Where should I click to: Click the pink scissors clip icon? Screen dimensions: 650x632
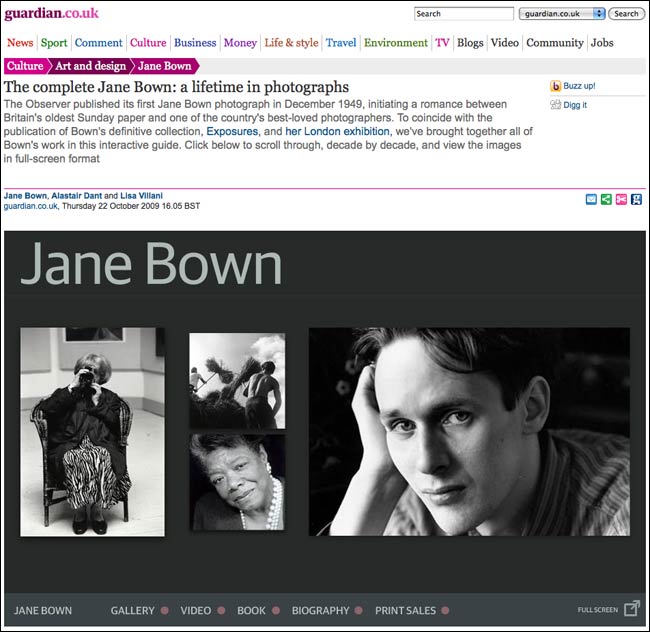tap(621, 199)
